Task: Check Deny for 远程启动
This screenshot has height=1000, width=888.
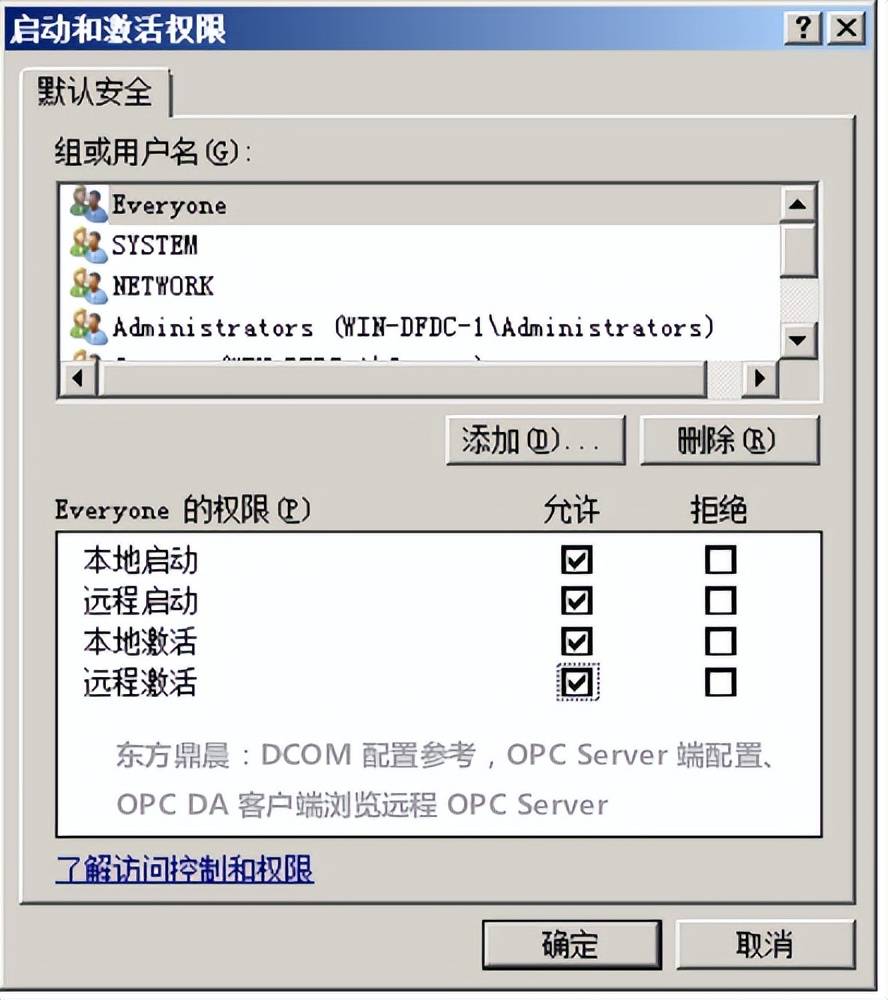Action: 721,601
